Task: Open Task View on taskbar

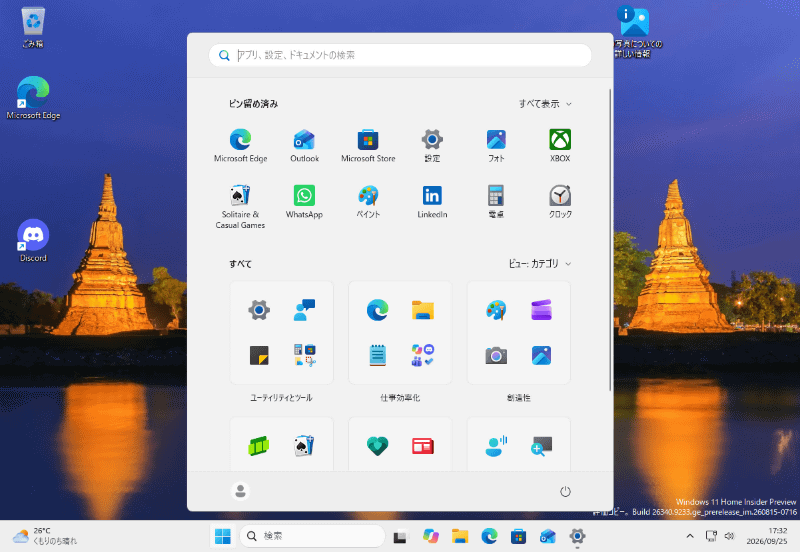Action: [401, 536]
